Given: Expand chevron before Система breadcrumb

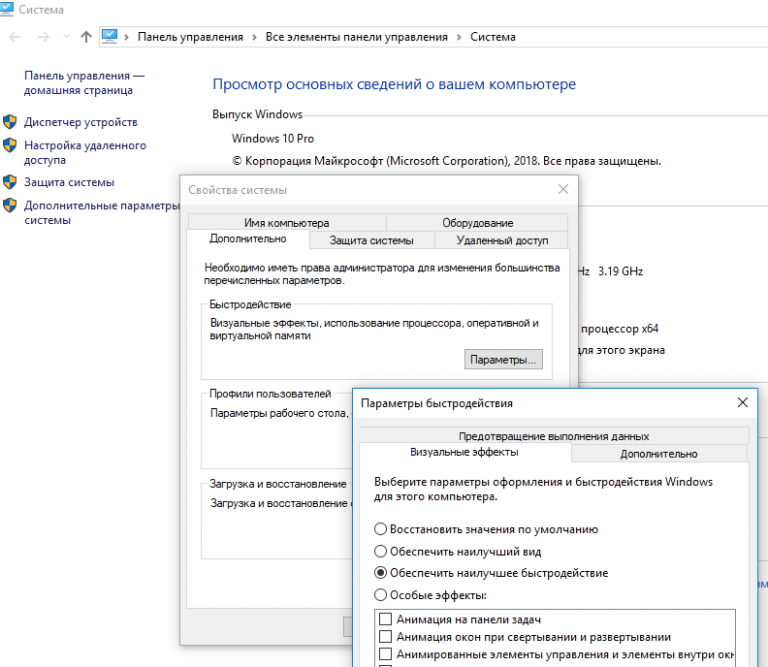Looking at the screenshot, I should [459, 38].
